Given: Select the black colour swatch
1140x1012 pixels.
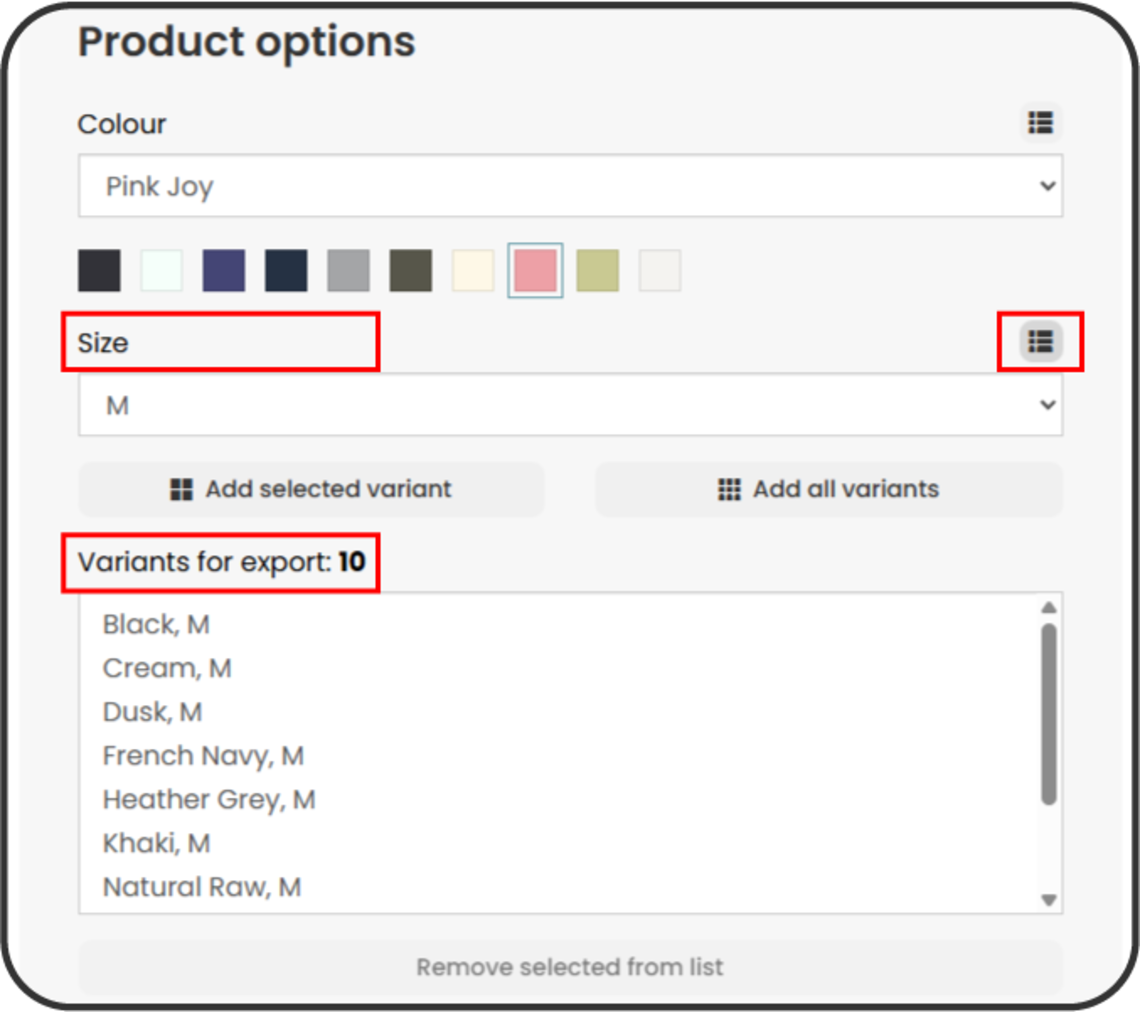Looking at the screenshot, I should [x=99, y=271].
